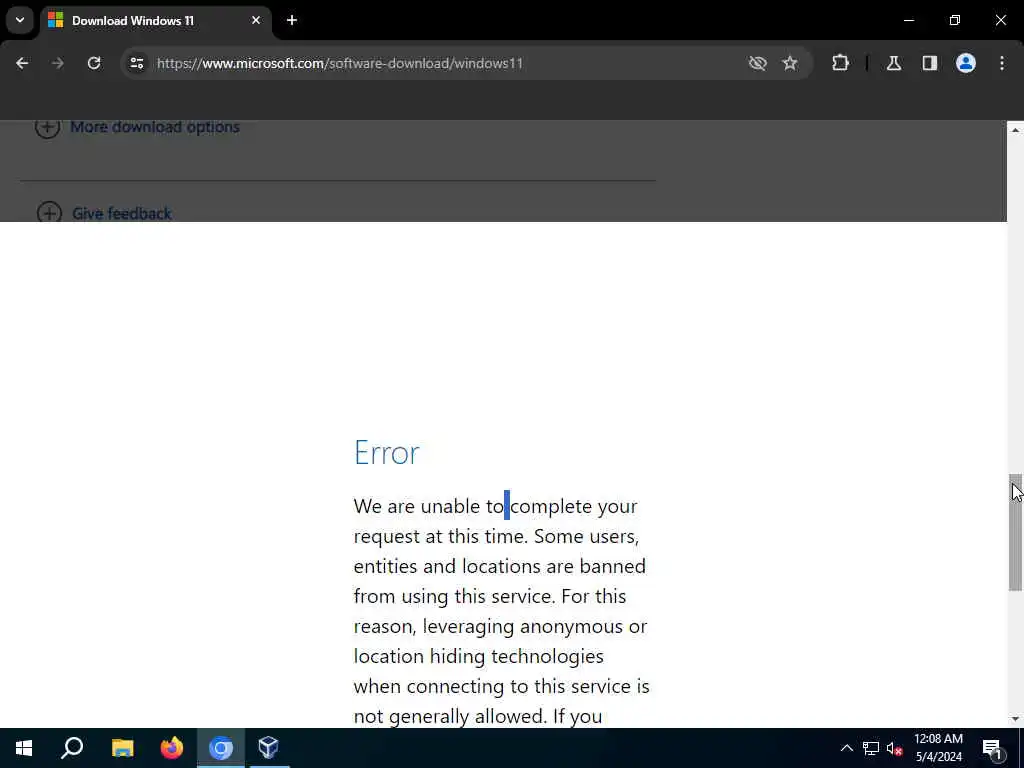Click the scrollbar up arrow
1024x768 pixels.
pyautogui.click(x=1015, y=130)
